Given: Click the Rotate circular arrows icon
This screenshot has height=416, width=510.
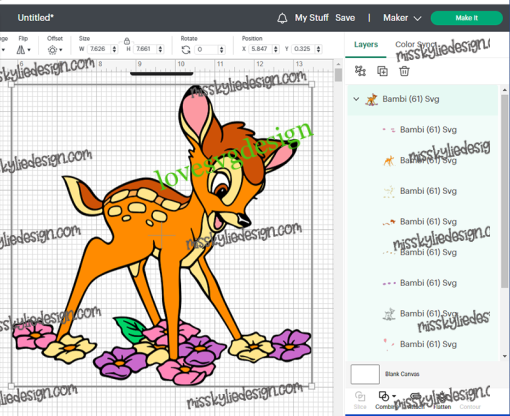Looking at the screenshot, I should coord(186,50).
